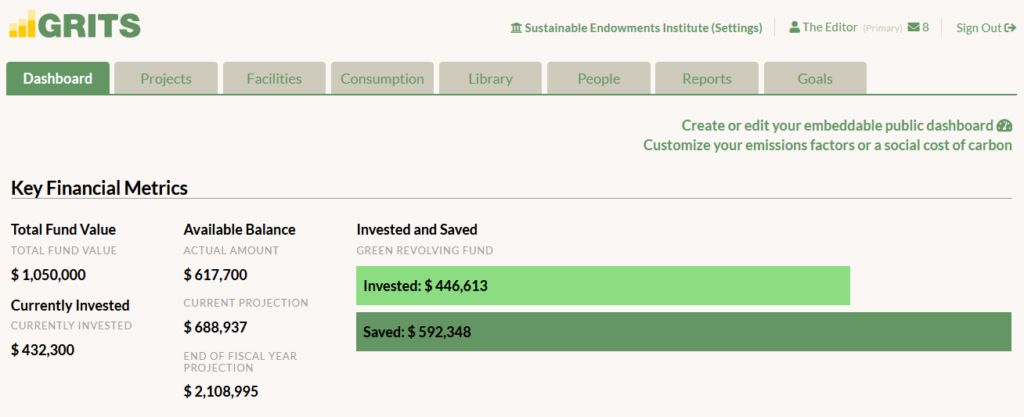This screenshot has width=1024, height=417.
Task: Click the dark green Saved bar
Action: (x=684, y=332)
